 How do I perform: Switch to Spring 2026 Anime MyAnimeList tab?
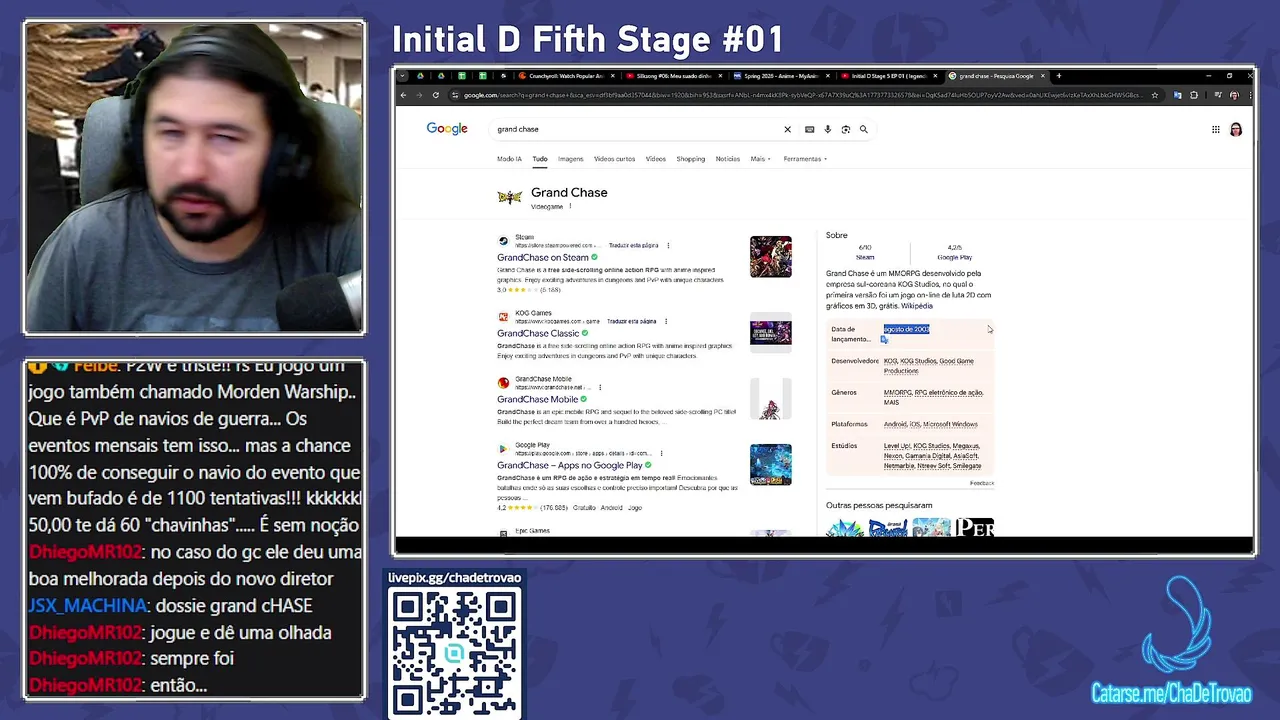click(x=780, y=76)
